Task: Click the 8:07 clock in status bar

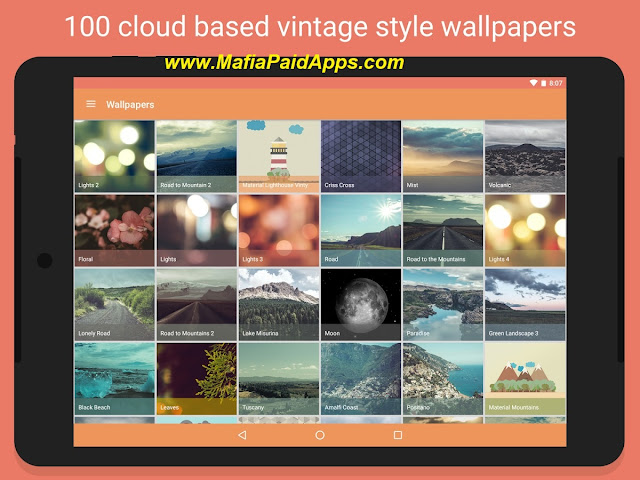Action: tap(556, 83)
